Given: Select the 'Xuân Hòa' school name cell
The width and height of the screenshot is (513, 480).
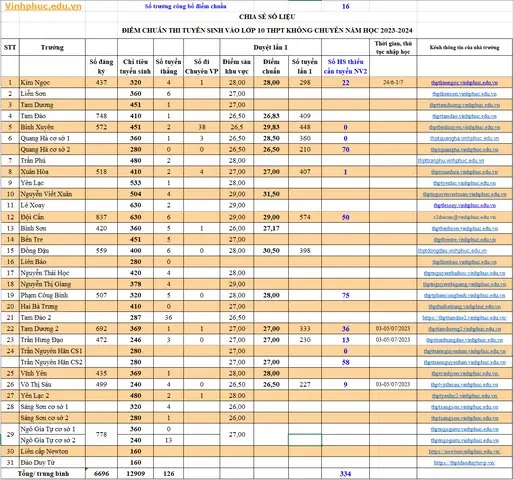Looking at the screenshot, I should pyautogui.click(x=52, y=172).
